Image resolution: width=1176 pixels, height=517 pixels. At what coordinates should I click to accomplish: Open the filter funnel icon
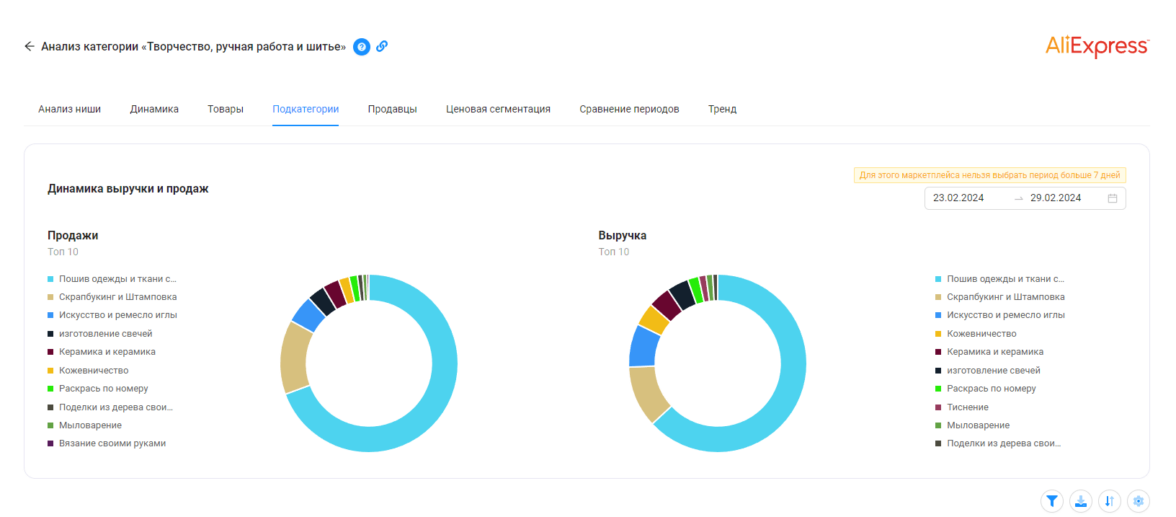tap(1052, 500)
